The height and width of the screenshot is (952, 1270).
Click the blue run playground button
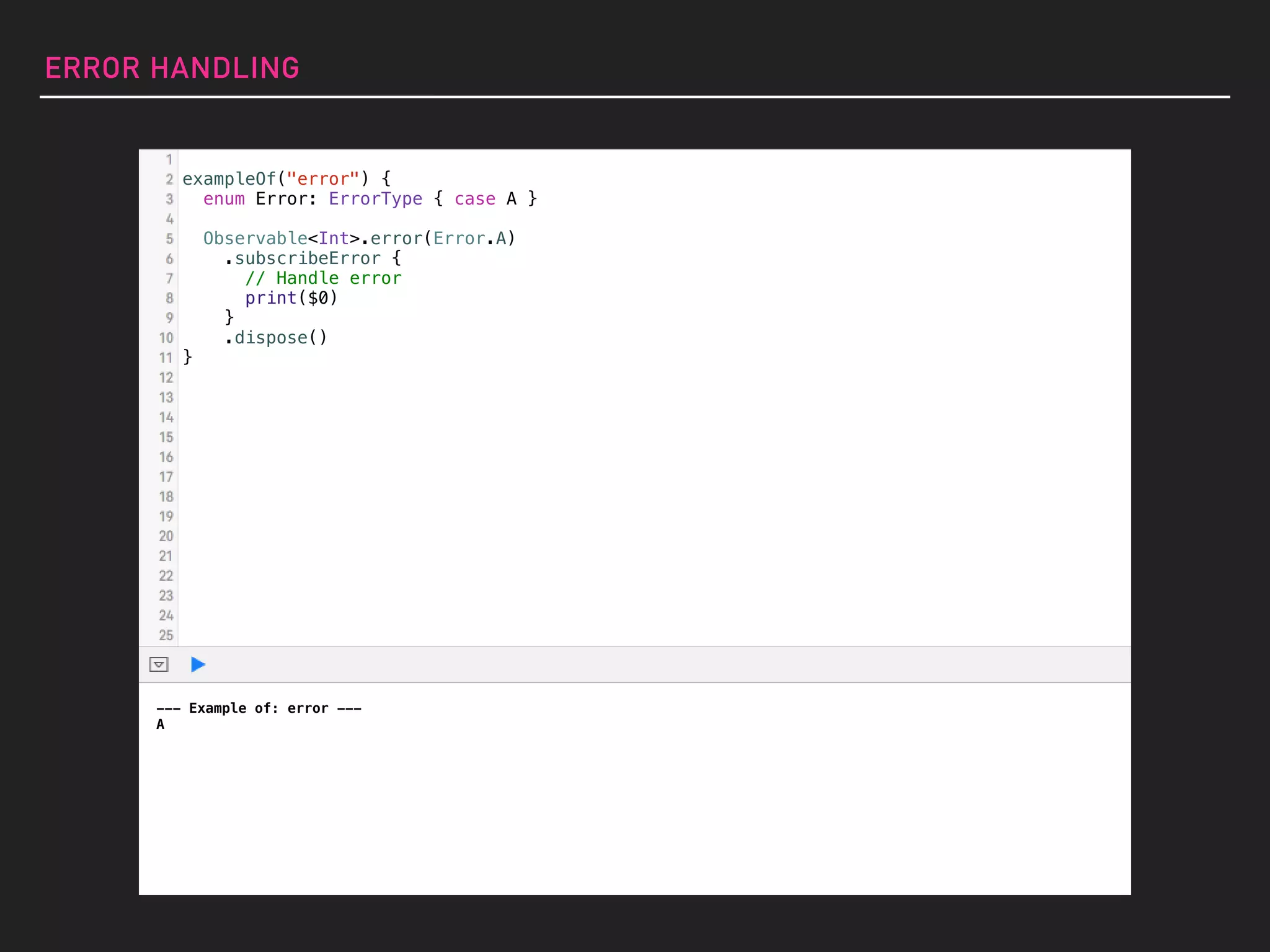pyautogui.click(x=198, y=664)
